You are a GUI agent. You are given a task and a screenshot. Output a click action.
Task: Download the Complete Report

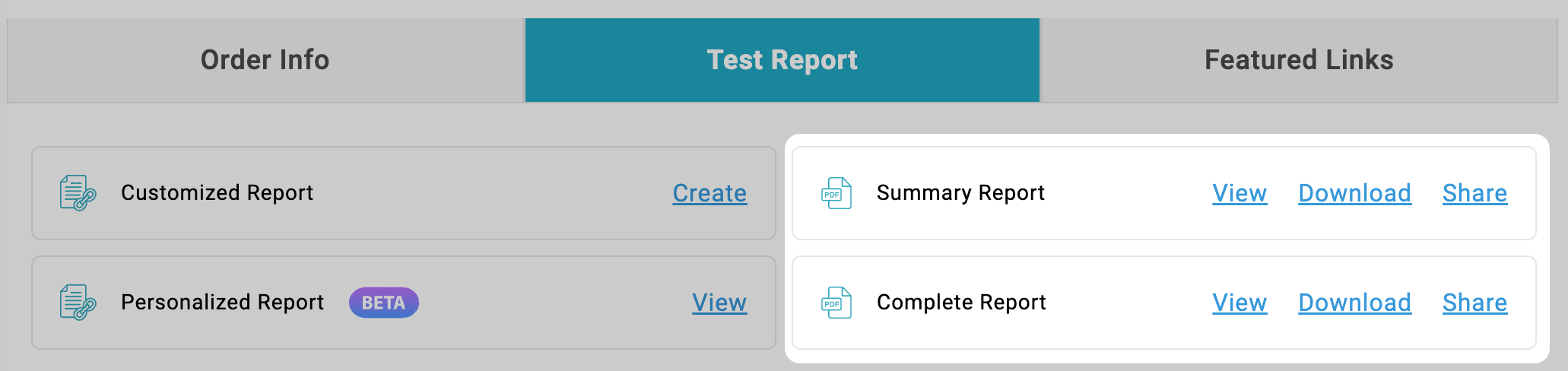coord(1354,303)
